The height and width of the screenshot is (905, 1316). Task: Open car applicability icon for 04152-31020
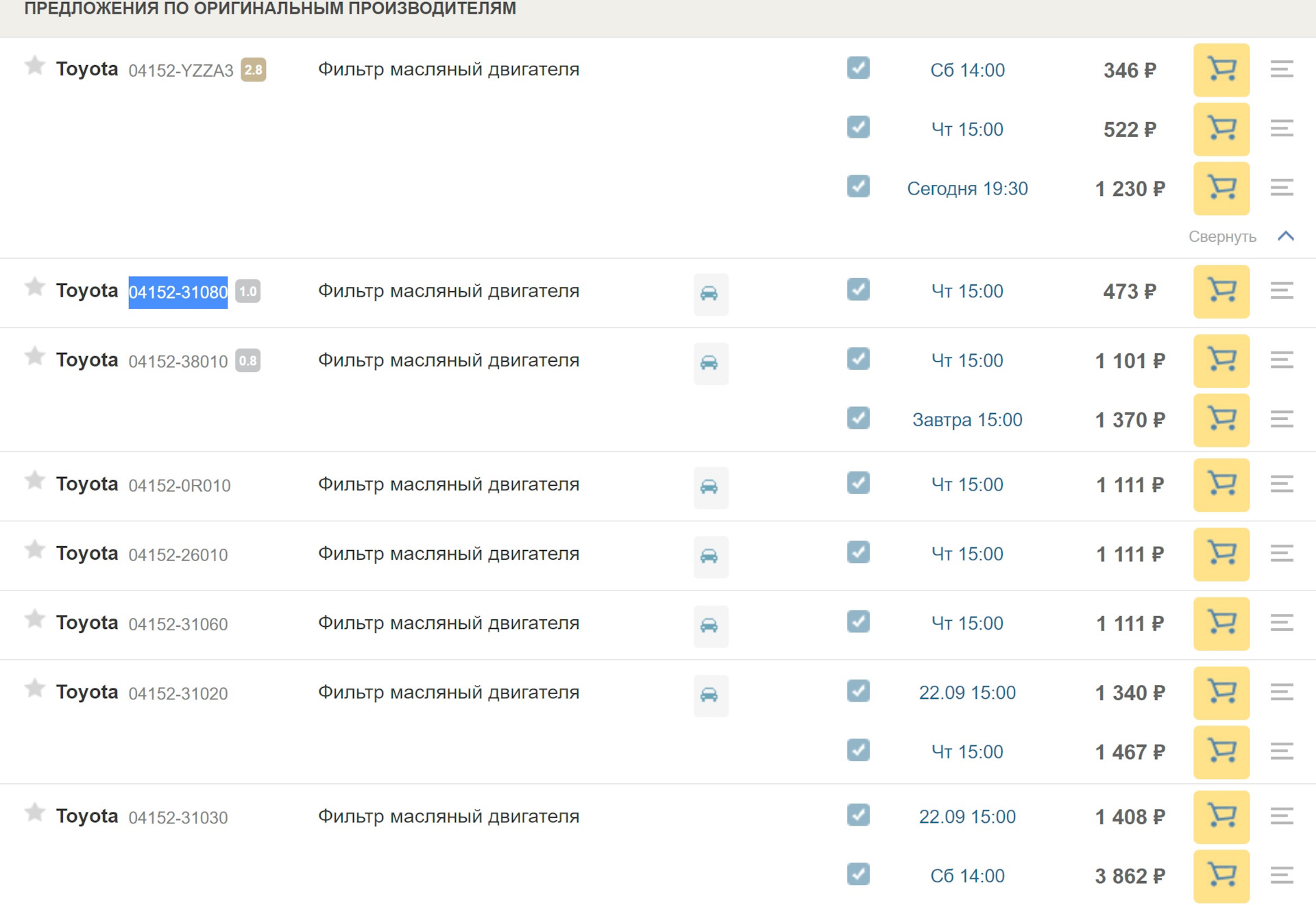[710, 695]
